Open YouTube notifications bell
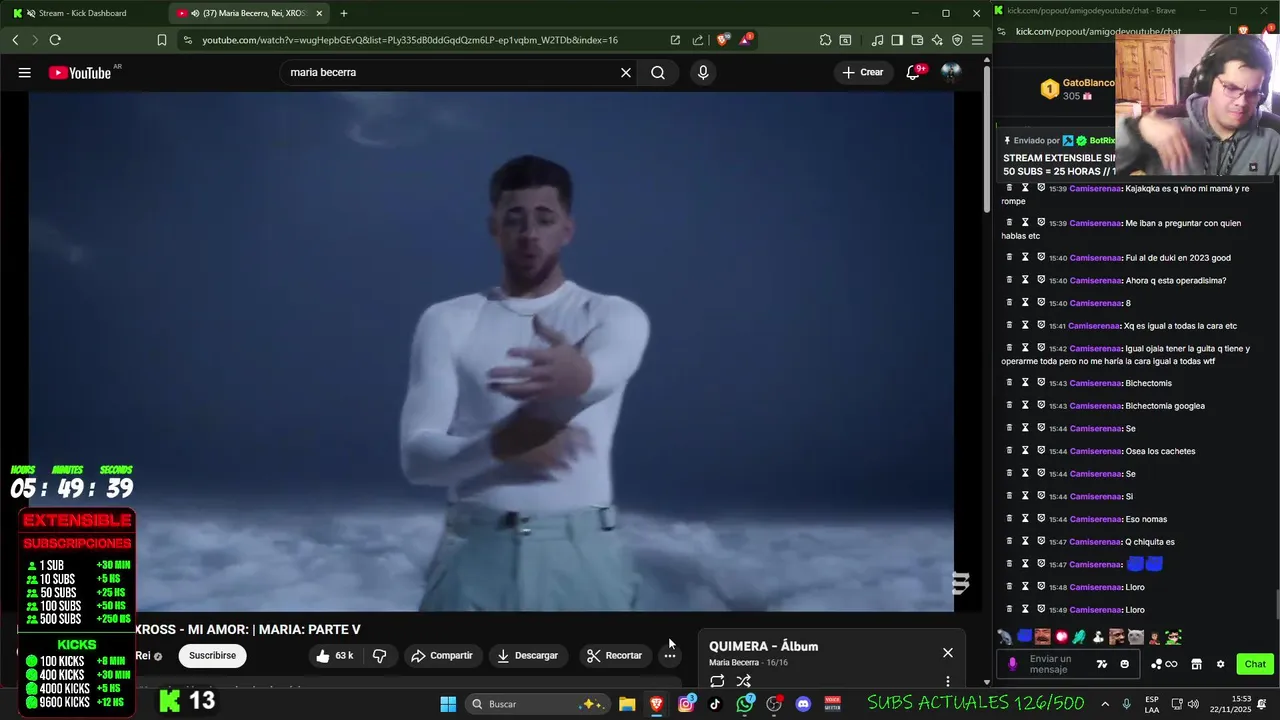1280x720 pixels. [x=913, y=72]
